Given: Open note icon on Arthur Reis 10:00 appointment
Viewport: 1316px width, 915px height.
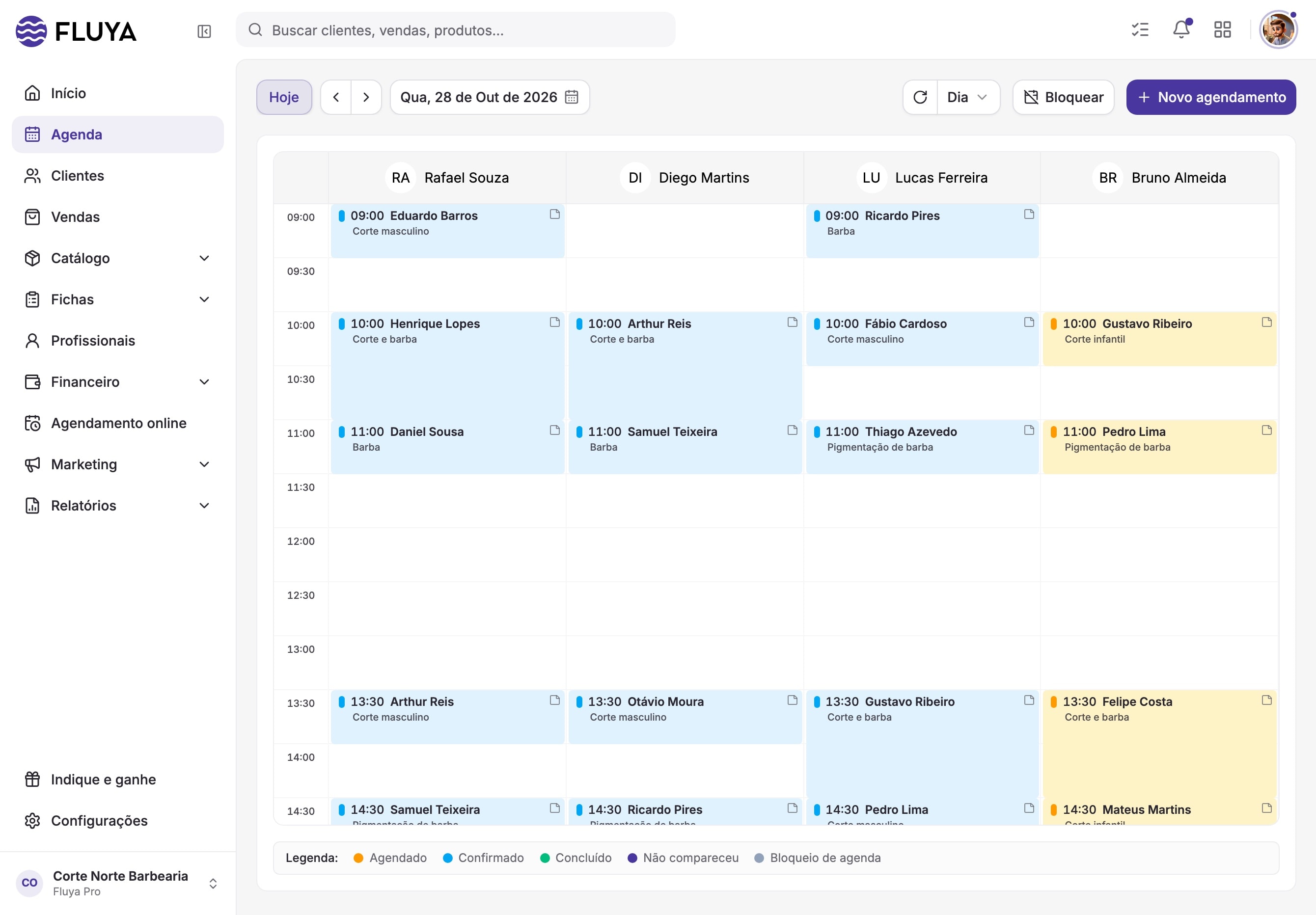Looking at the screenshot, I should [x=792, y=323].
